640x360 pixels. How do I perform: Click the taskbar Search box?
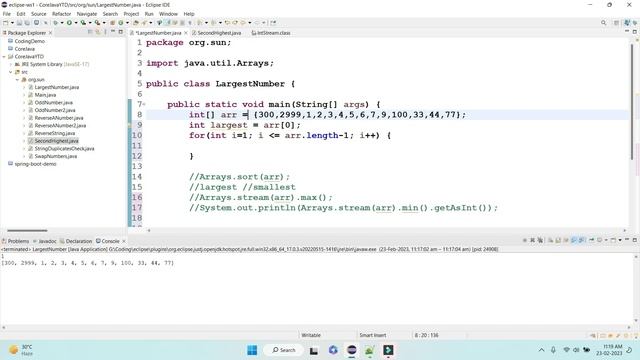coord(283,350)
